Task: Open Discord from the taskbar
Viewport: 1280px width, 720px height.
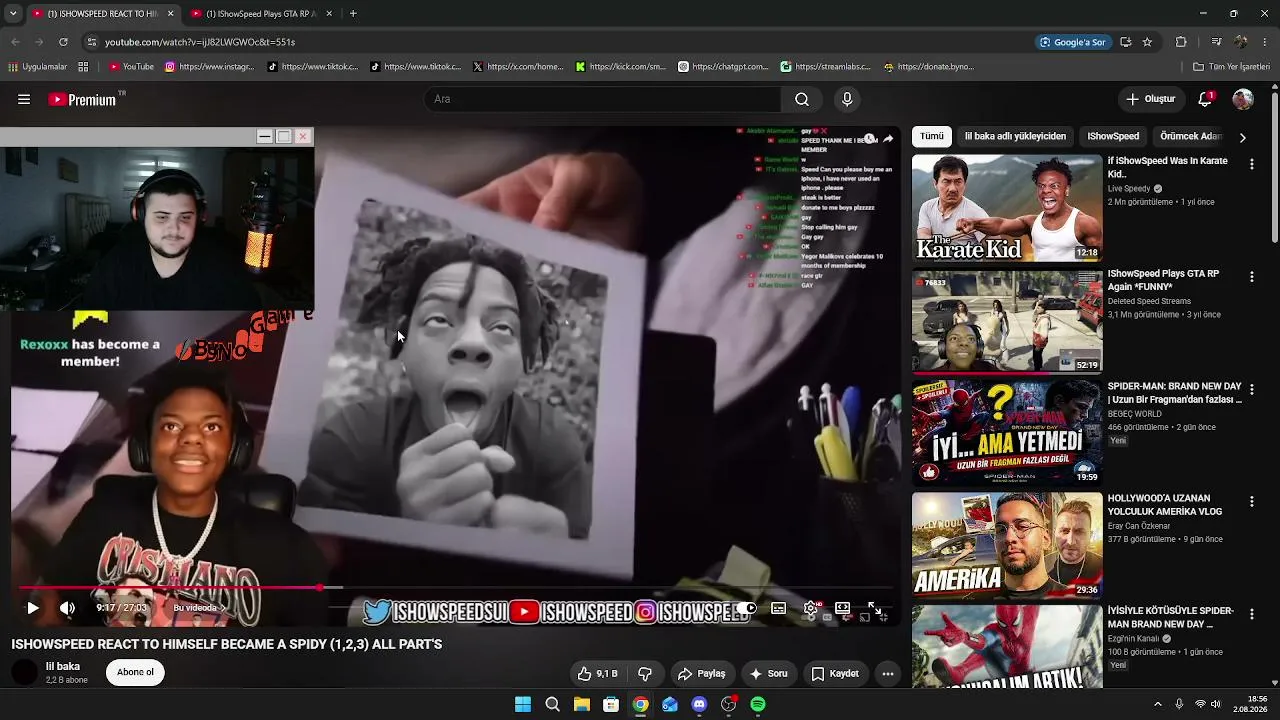Action: coord(699,704)
